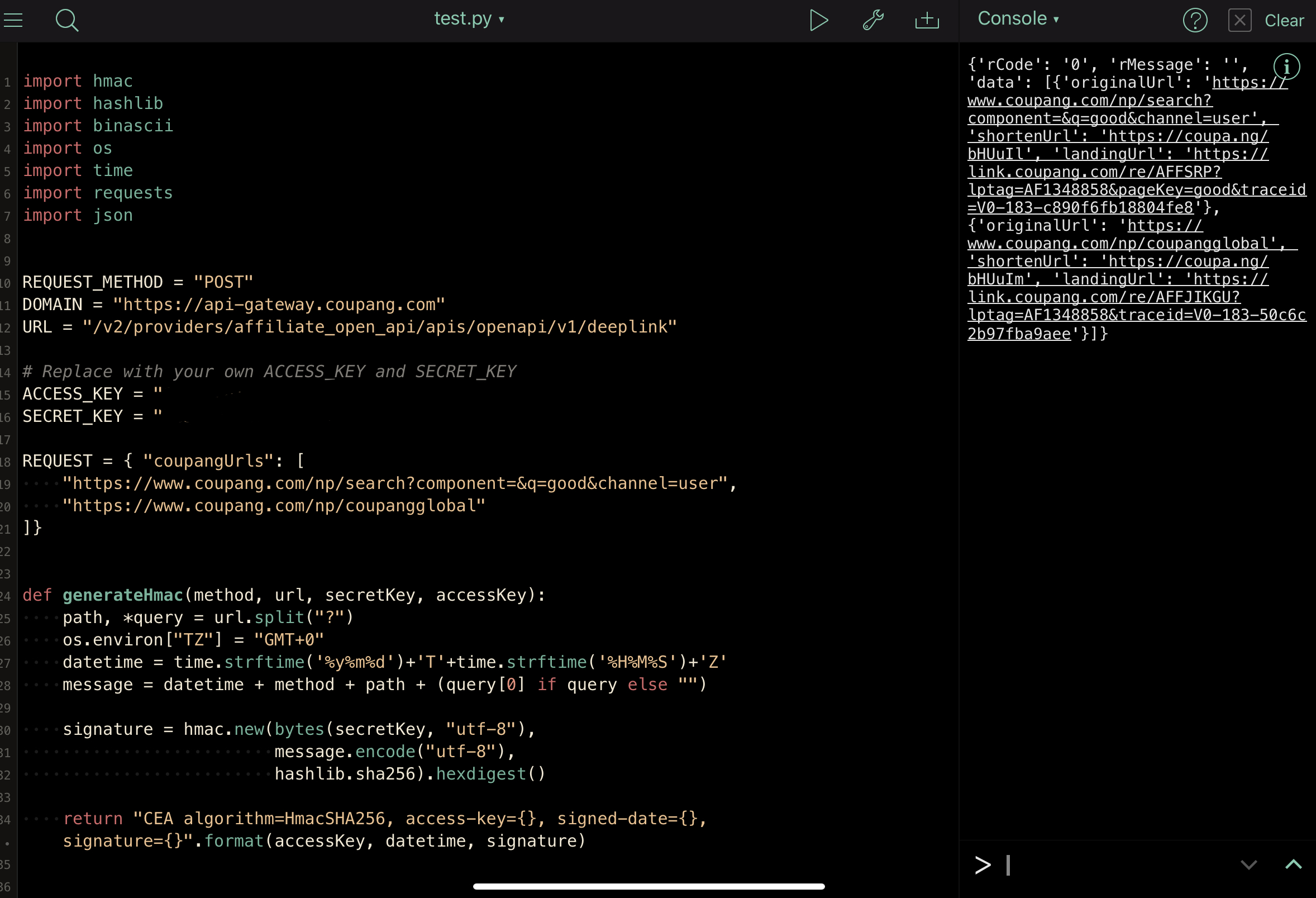The height and width of the screenshot is (898, 1316).
Task: Open the wrench tools icon
Action: [x=872, y=20]
